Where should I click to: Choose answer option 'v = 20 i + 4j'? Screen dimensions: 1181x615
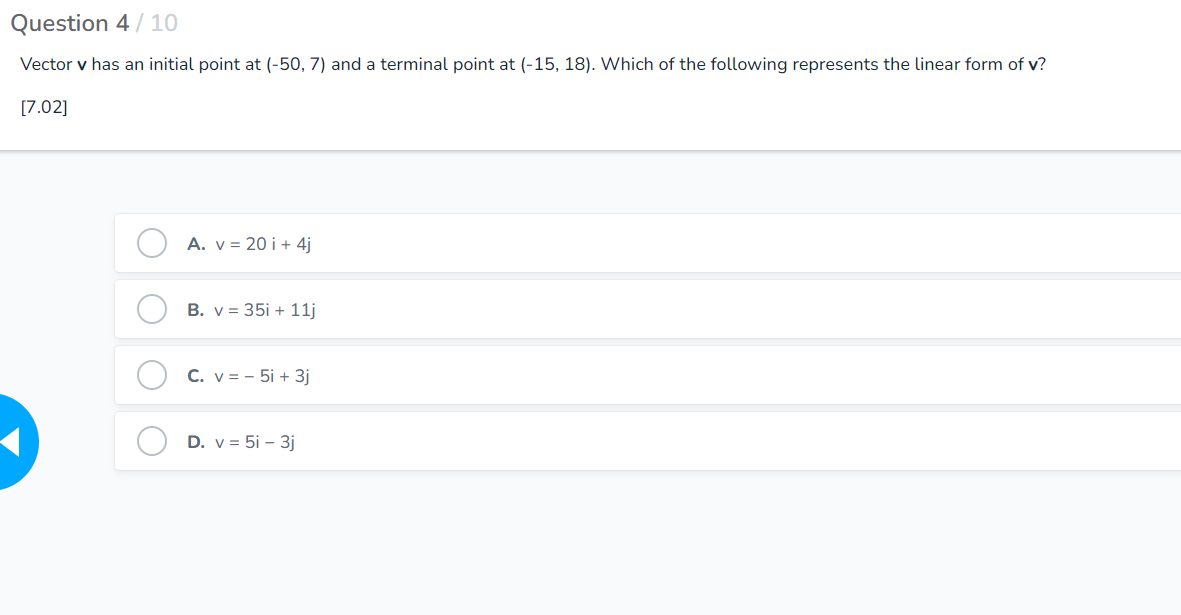[261, 243]
